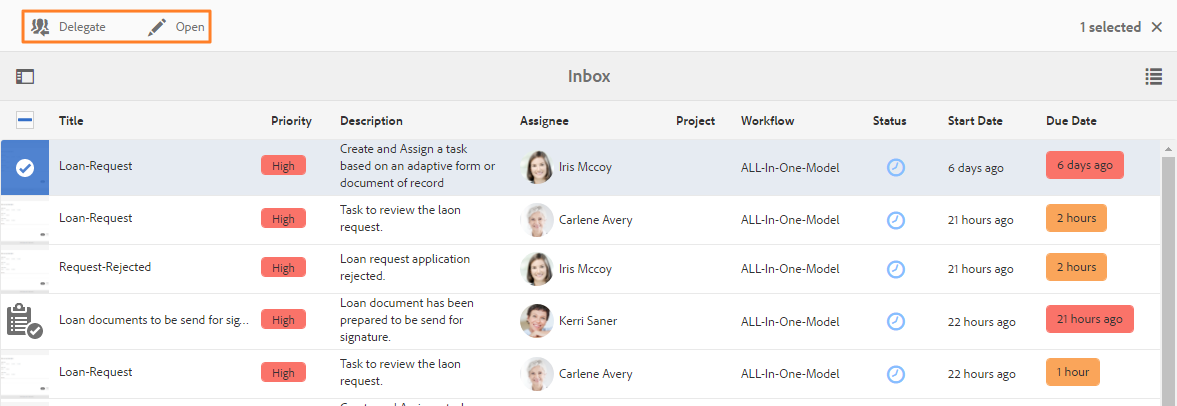
Task: Click the clipboard task icon for loan documents
Action: (x=25, y=321)
